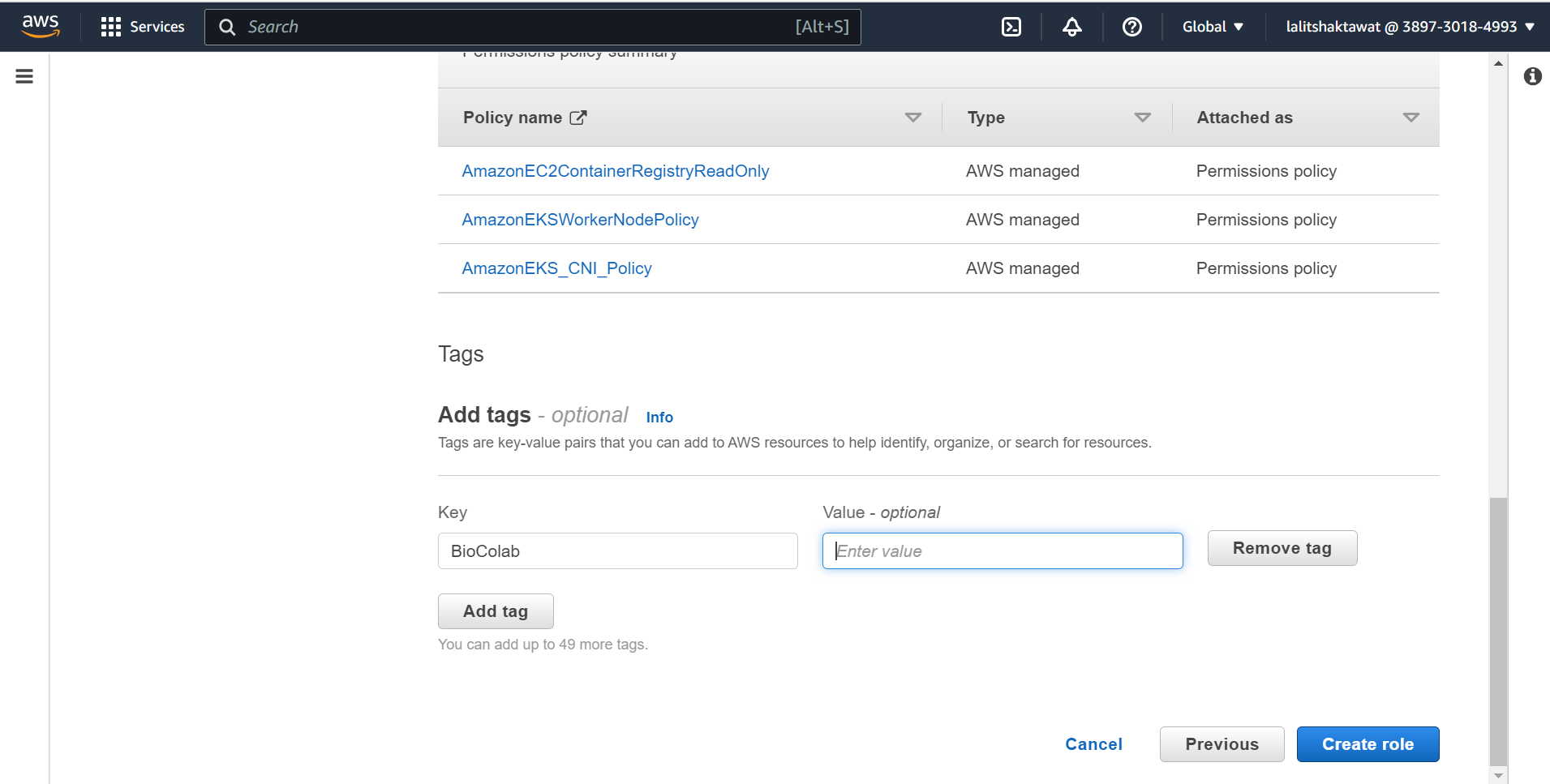Open AmazonEKSWorkerNodePolicy link
Image resolution: width=1550 pixels, height=784 pixels.
580,220
